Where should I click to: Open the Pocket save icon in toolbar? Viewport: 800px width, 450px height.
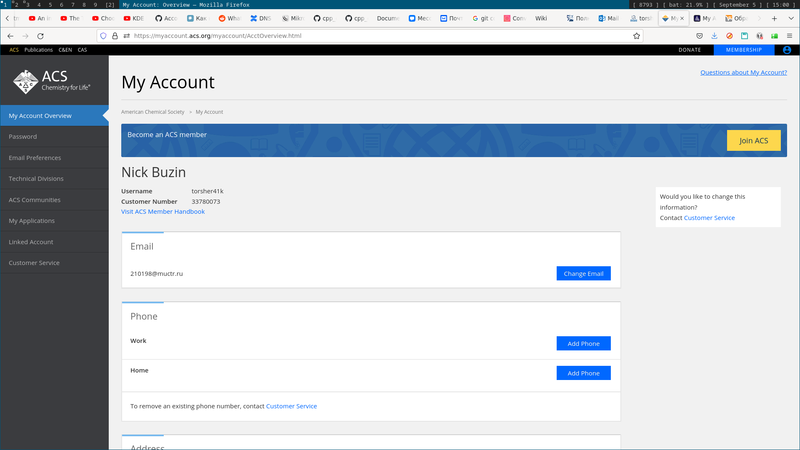(x=700, y=35)
